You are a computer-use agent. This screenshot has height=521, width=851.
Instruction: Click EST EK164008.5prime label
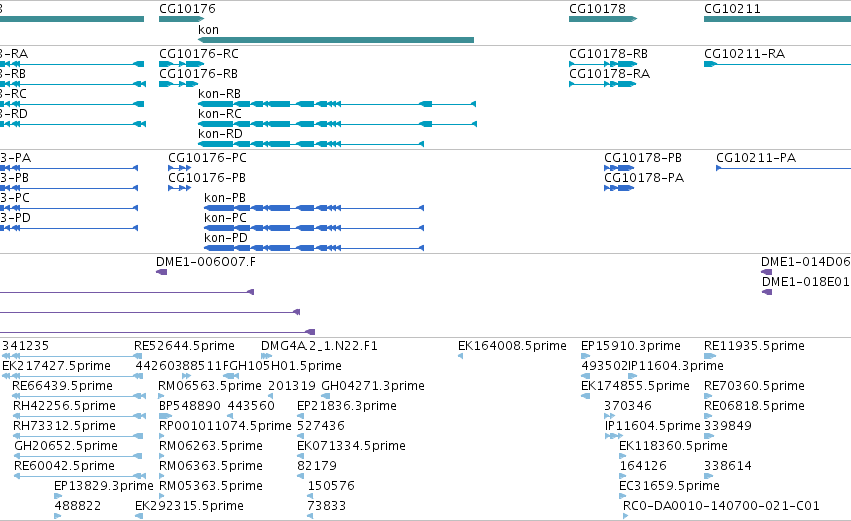tap(512, 346)
